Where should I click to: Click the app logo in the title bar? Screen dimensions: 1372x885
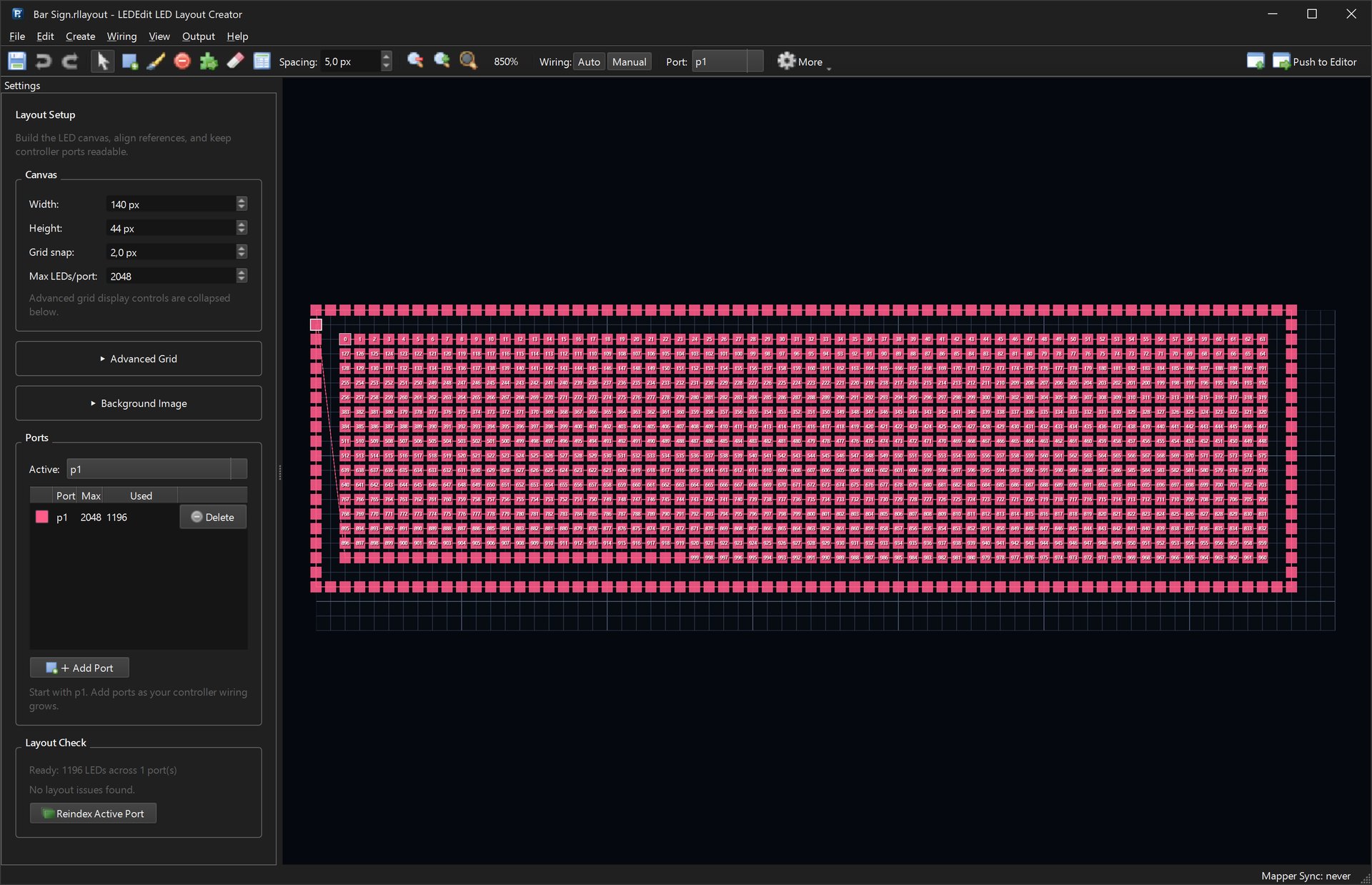click(x=17, y=14)
